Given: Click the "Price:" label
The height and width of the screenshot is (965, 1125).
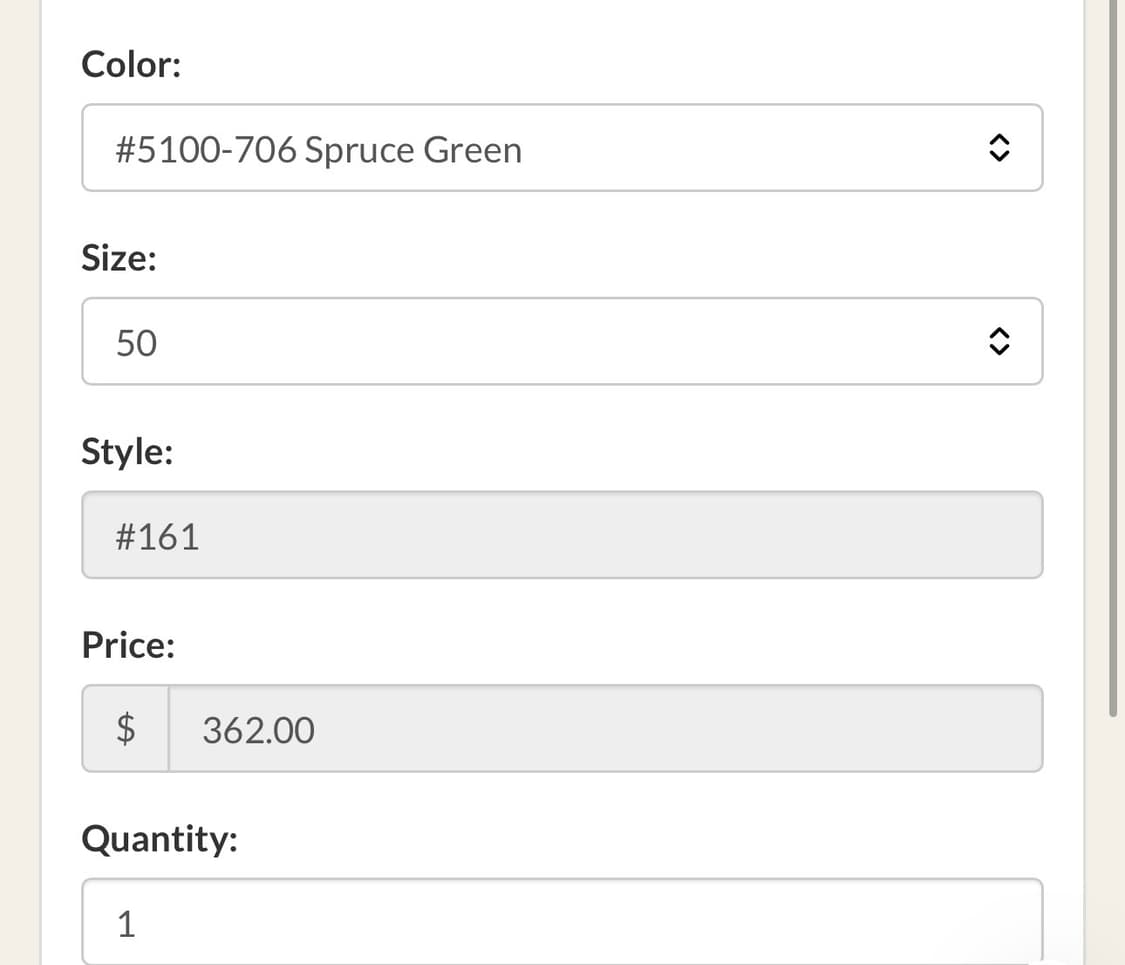Looking at the screenshot, I should coord(128,645).
